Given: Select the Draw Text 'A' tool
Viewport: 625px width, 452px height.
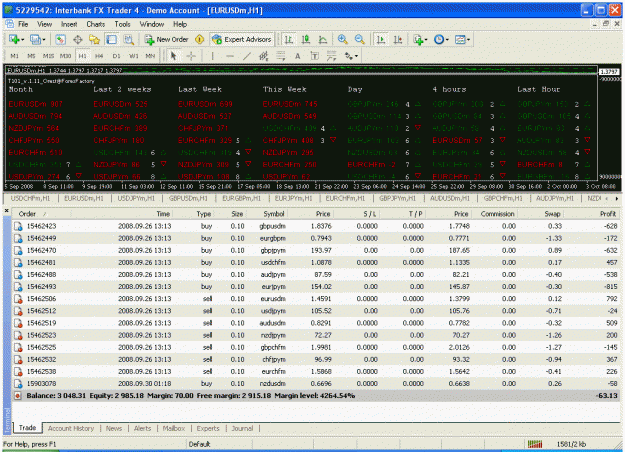Looking at the screenshot, I should [x=297, y=56].
